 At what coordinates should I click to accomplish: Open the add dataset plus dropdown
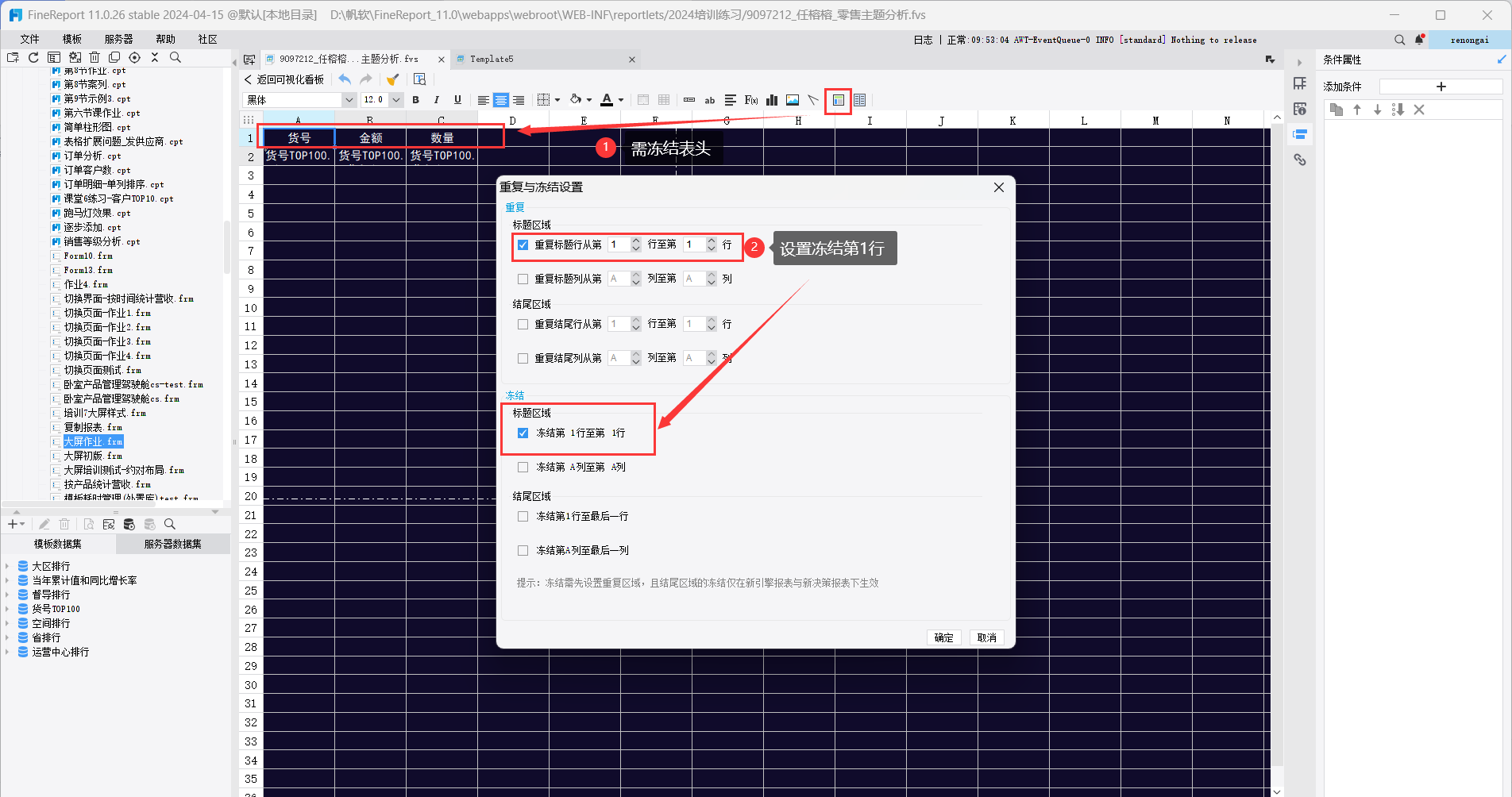click(x=16, y=525)
